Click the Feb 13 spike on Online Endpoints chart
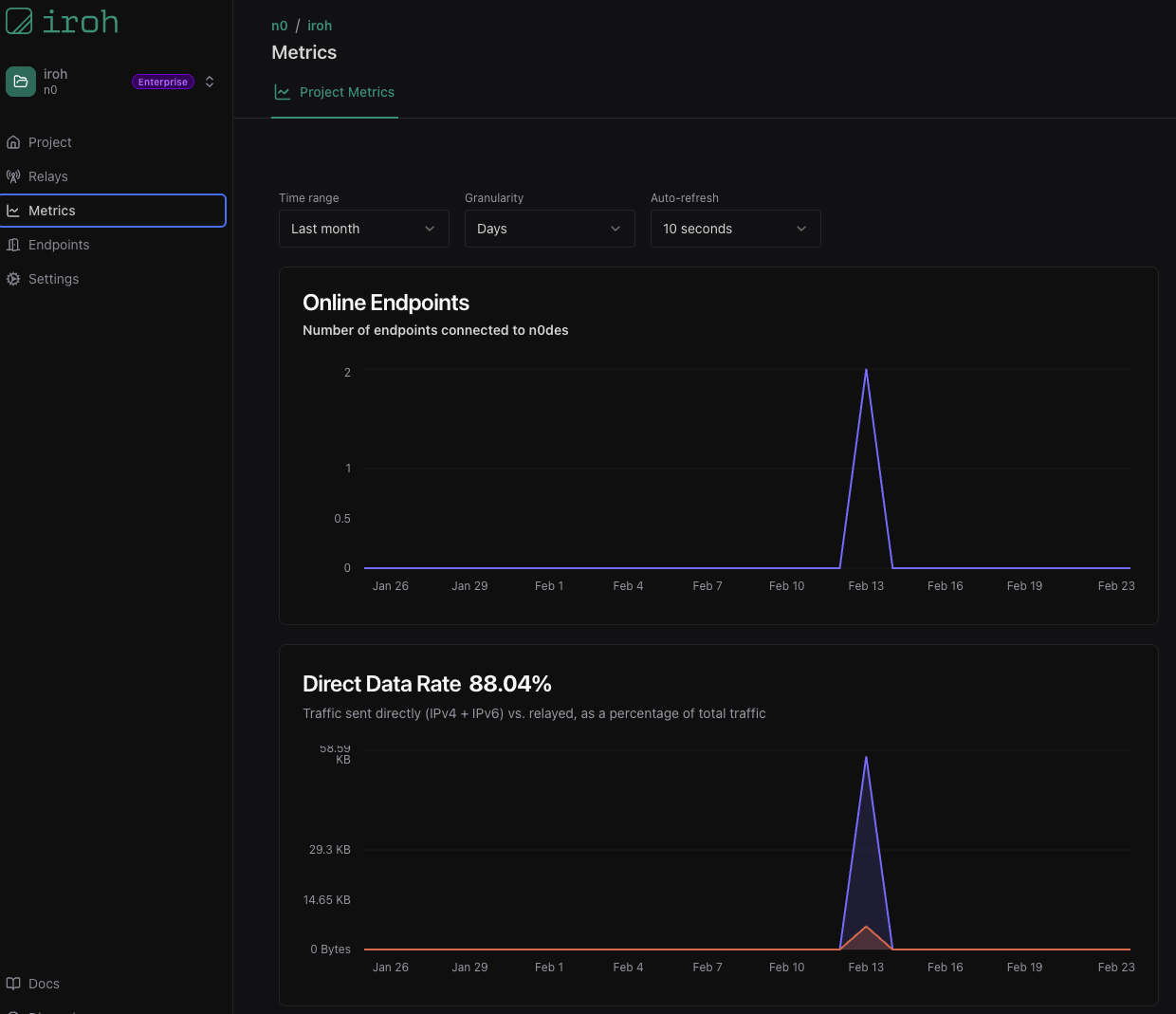 tap(866, 370)
